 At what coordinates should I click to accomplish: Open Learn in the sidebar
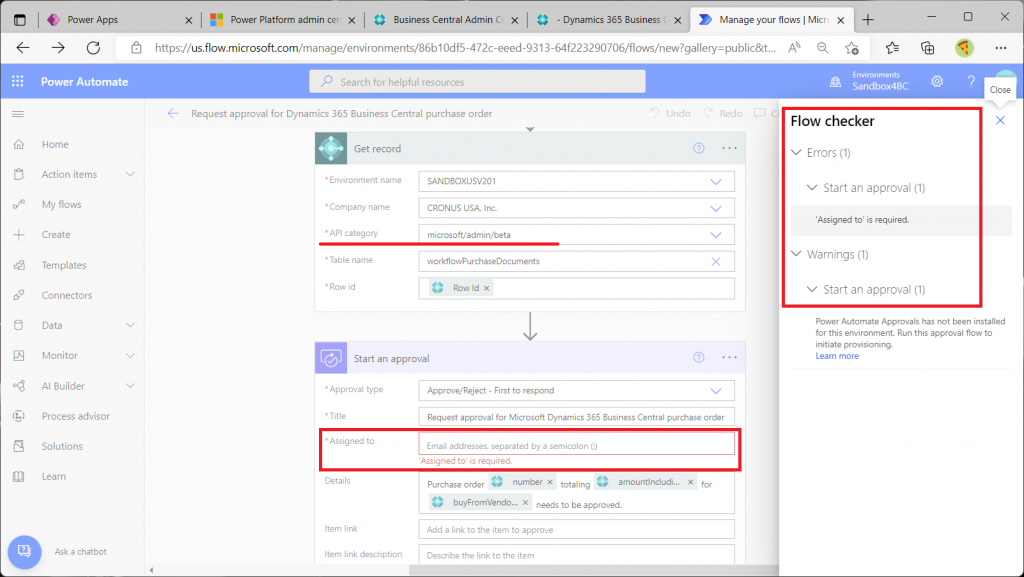click(54, 476)
